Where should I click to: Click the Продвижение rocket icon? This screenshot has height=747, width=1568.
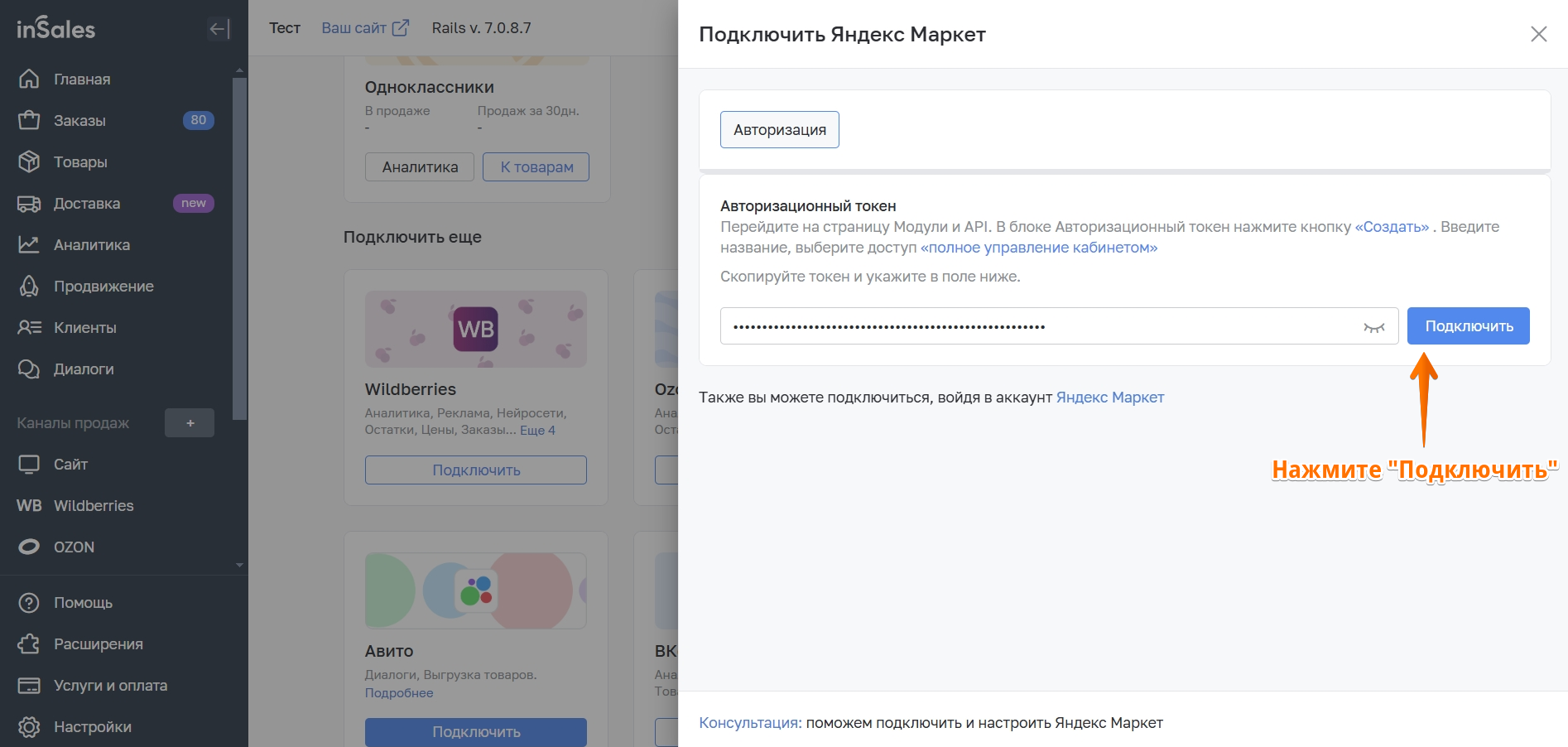tap(29, 287)
